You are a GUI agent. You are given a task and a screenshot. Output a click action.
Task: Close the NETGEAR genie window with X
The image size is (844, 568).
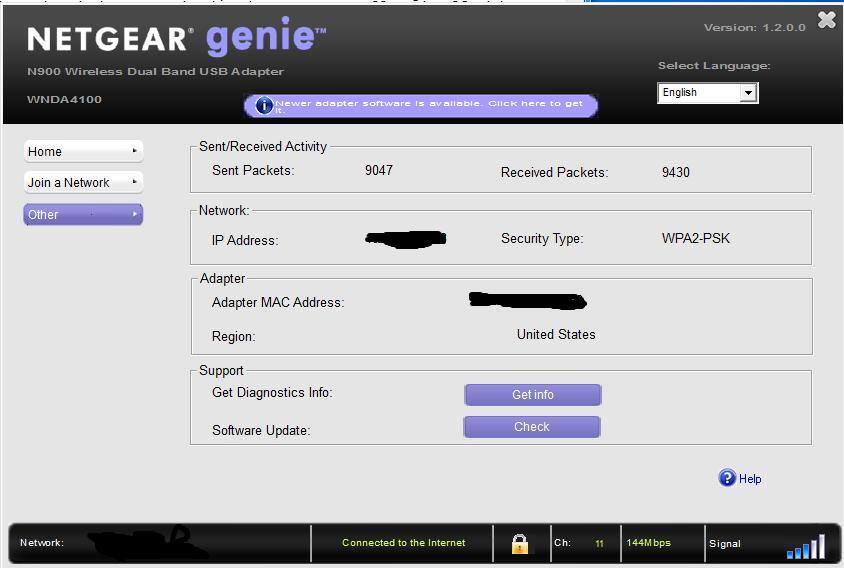[826, 20]
